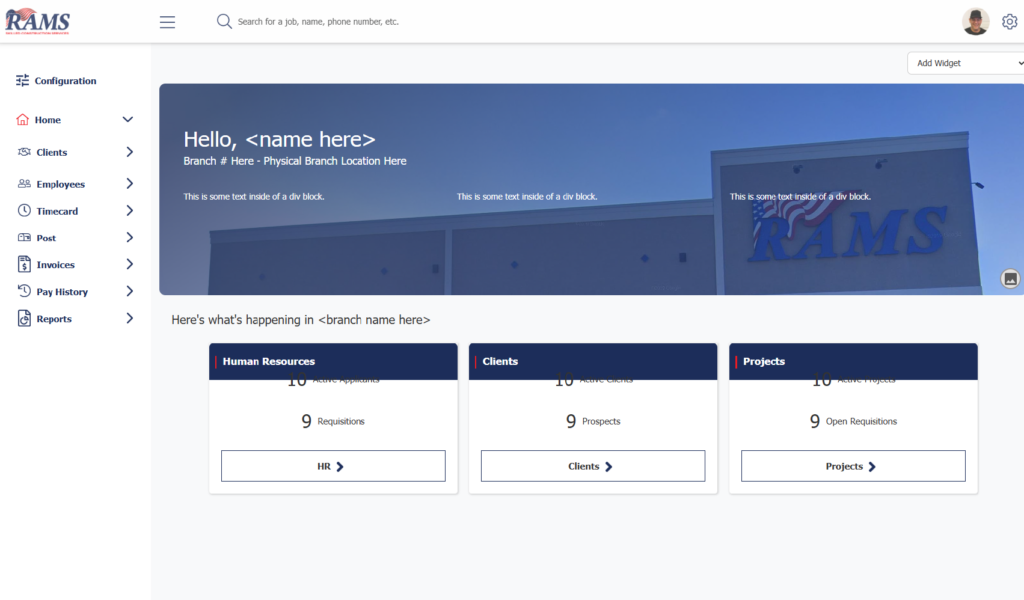1024x600 pixels.
Task: Click the Pay History icon
Action: tap(24, 292)
